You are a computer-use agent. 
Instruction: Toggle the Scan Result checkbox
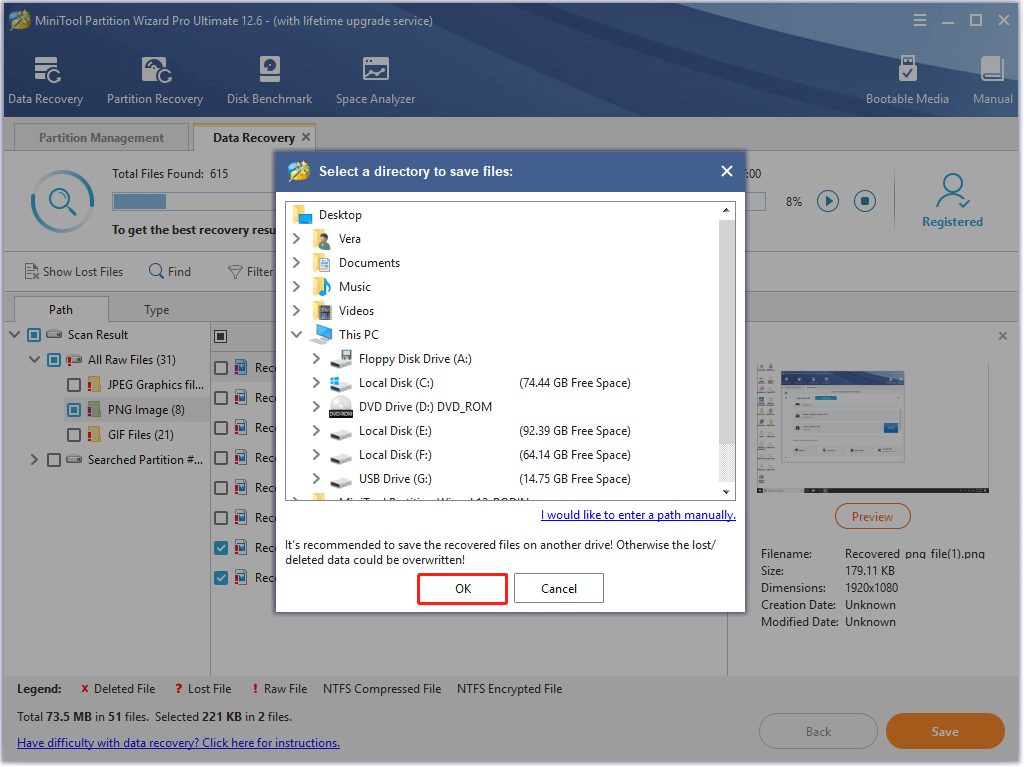click(34, 335)
